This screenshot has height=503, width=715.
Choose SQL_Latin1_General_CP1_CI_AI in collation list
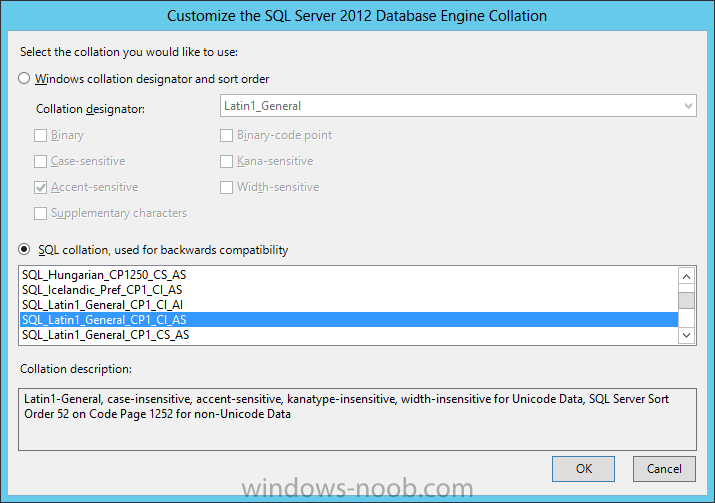click(349, 305)
